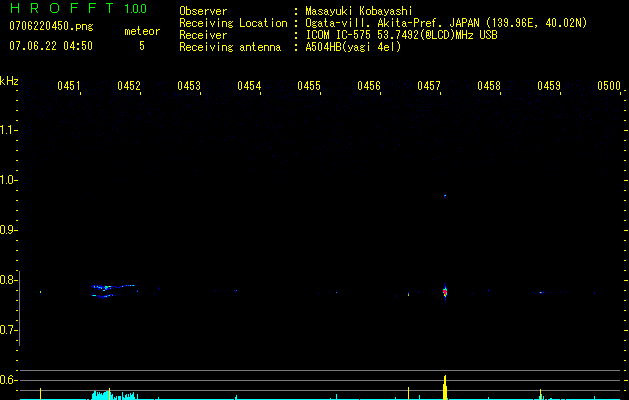Click the 0.8 kHz frequency label
Image resolution: width=629 pixels, height=400 pixels.
click(x=7, y=280)
